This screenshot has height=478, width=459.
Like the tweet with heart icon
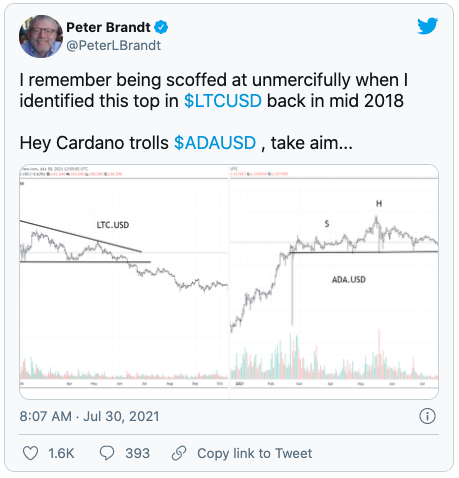point(30,453)
